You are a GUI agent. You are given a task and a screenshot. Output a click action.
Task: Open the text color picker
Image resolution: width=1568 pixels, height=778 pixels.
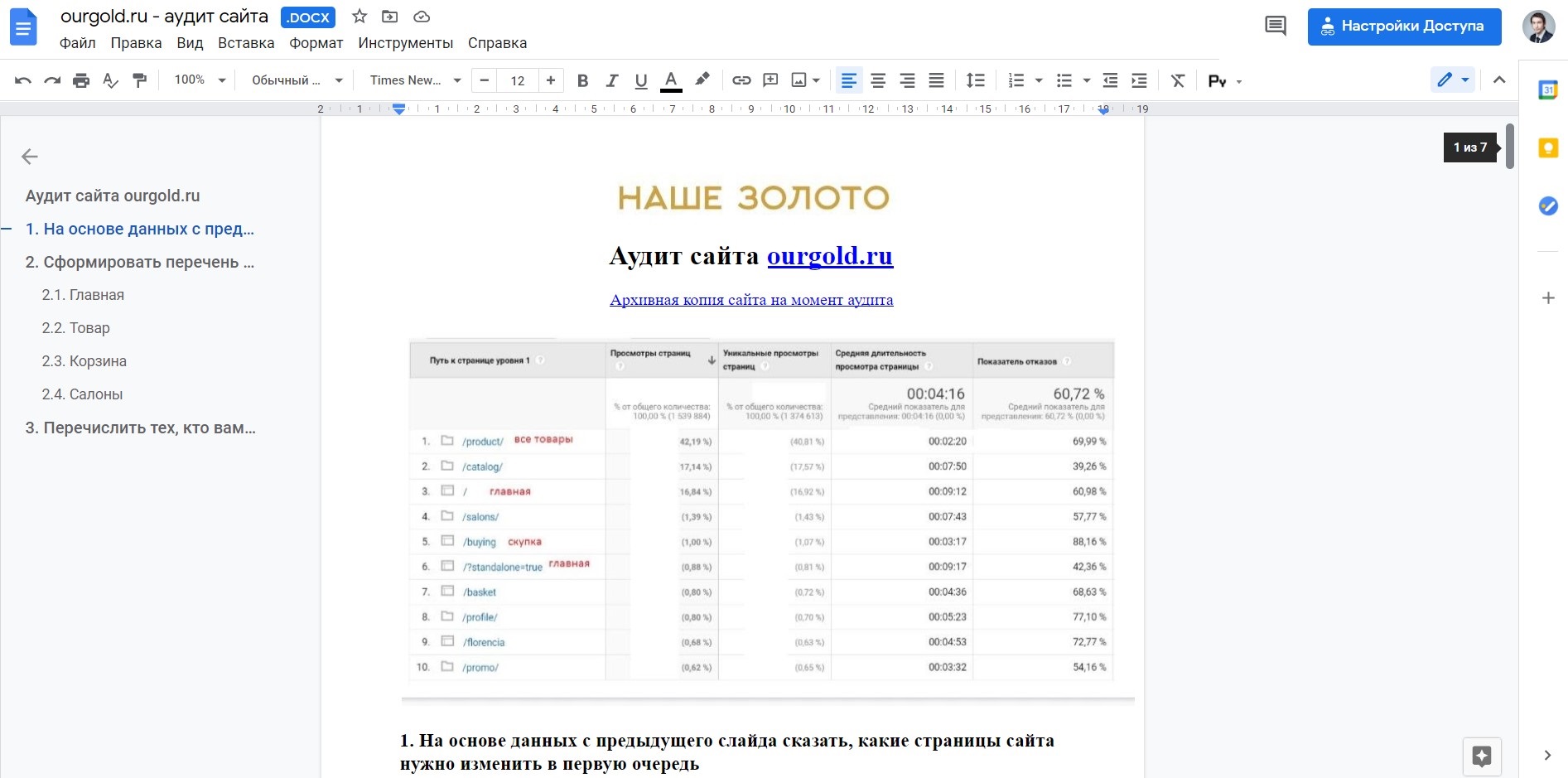pos(670,80)
